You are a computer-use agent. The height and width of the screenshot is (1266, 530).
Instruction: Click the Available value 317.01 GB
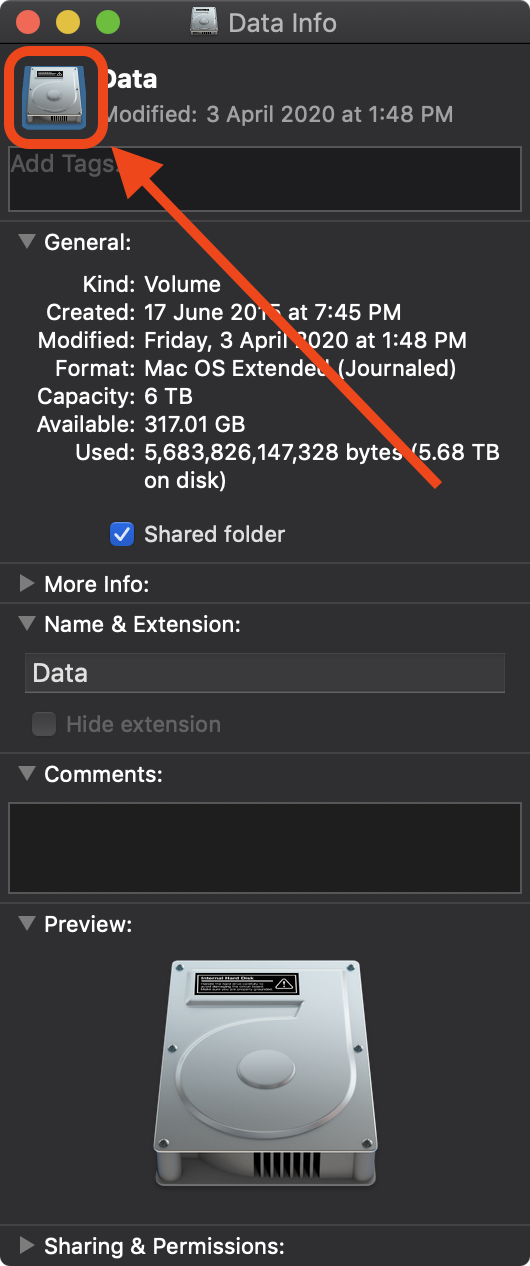click(x=195, y=425)
